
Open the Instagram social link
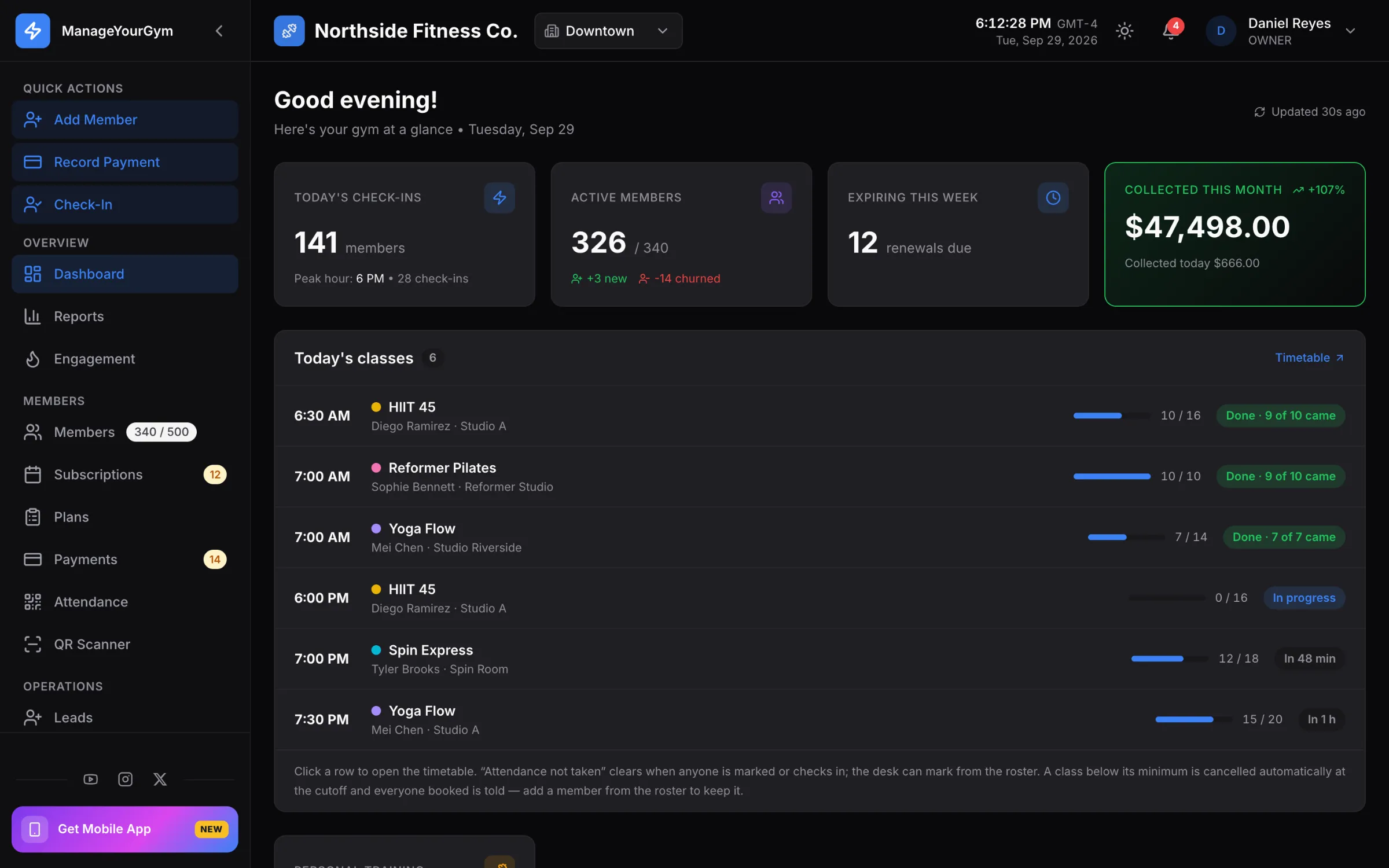click(125, 779)
